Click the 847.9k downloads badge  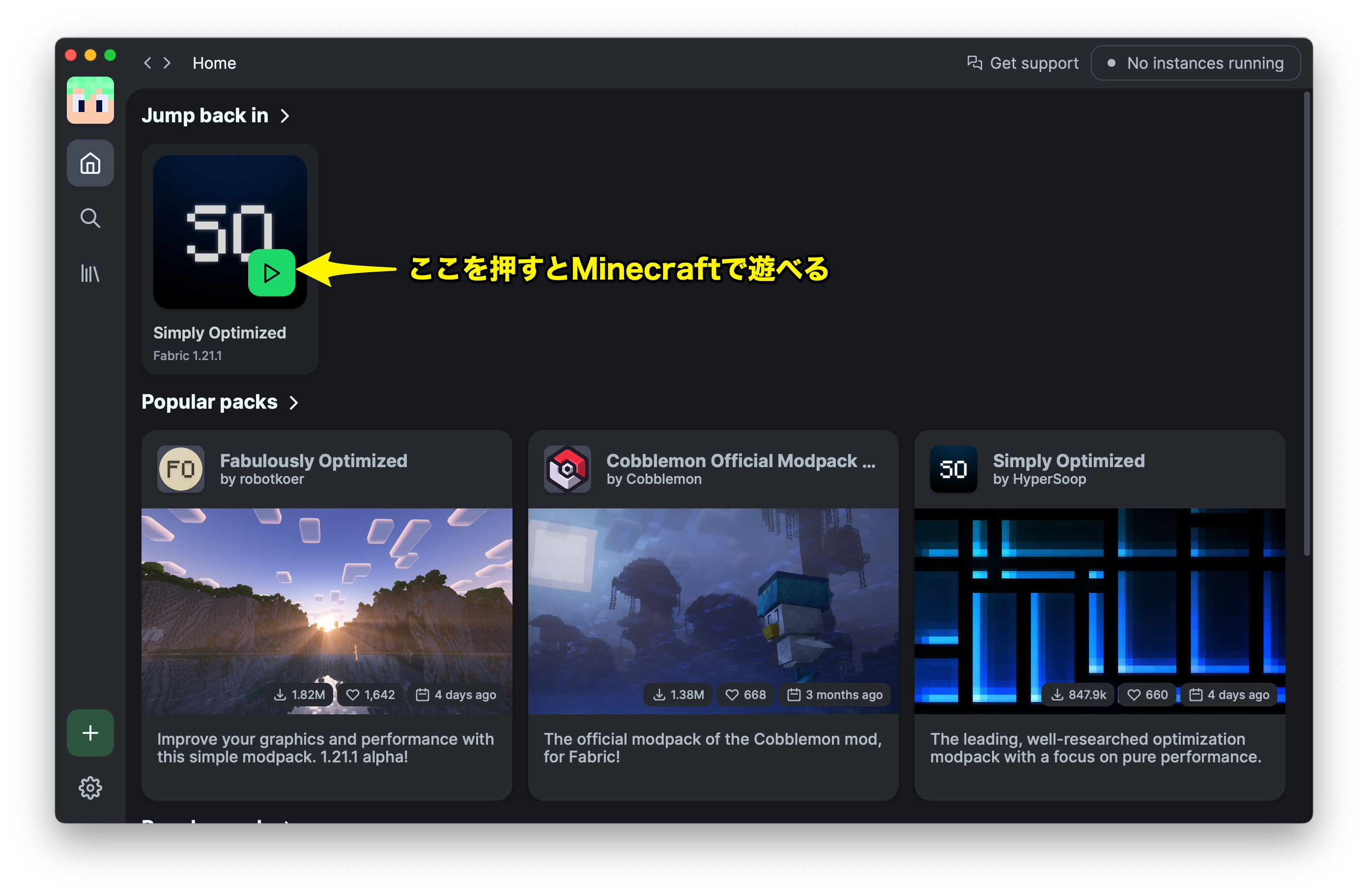coord(1078,695)
